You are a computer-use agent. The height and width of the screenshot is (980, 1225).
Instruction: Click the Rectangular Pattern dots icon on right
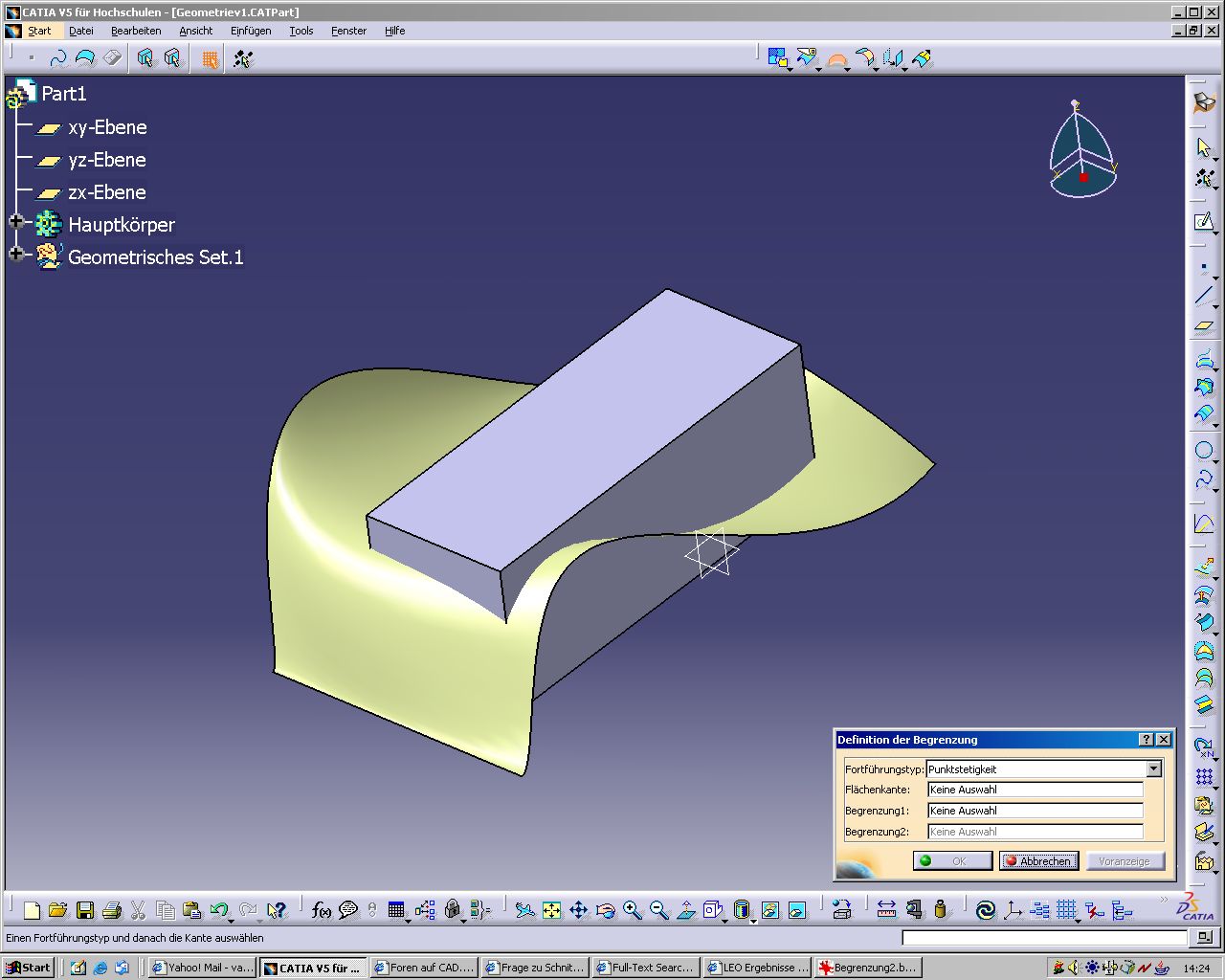click(1204, 776)
